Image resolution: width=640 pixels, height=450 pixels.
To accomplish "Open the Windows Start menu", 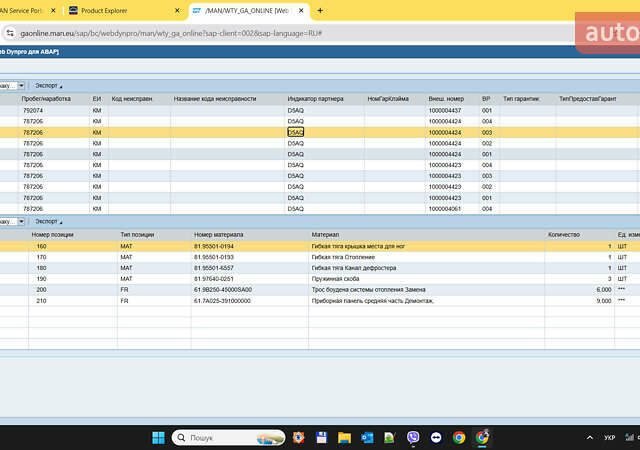I will (158, 437).
